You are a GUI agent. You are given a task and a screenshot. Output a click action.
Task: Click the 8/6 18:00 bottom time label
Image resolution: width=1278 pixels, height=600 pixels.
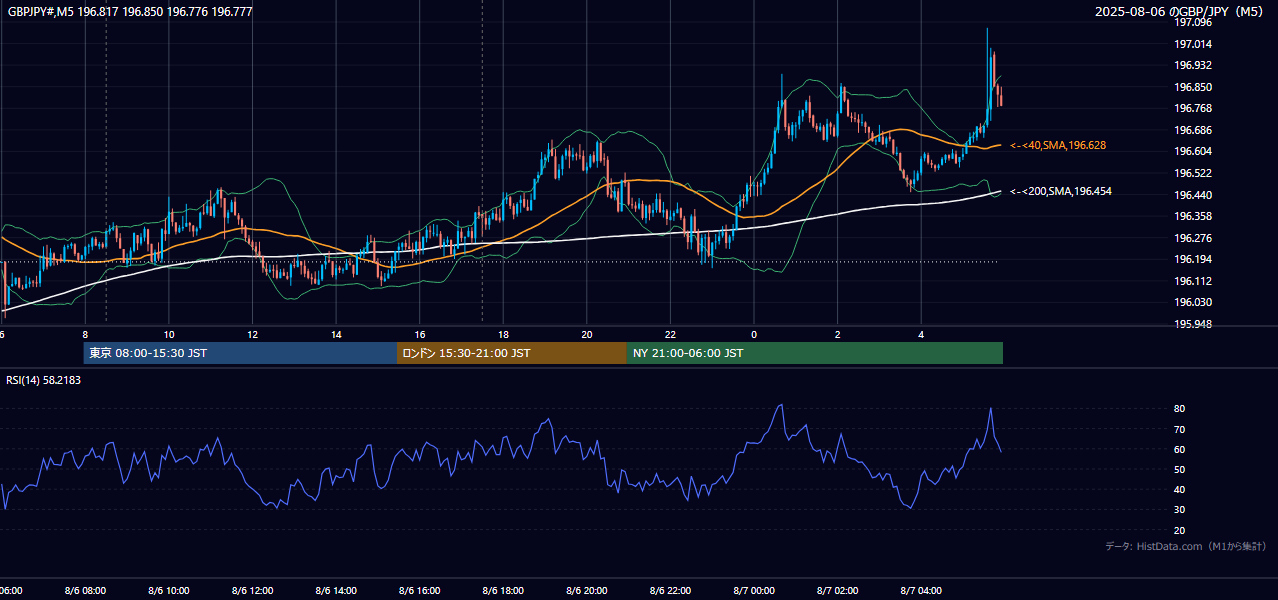pyautogui.click(x=503, y=591)
